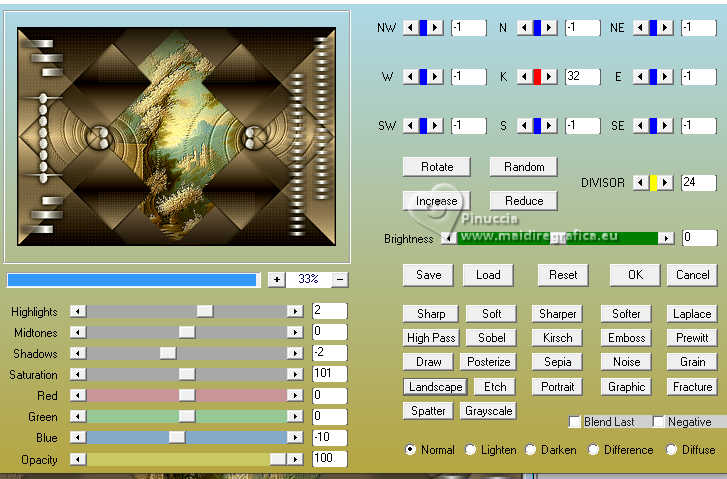The width and height of the screenshot is (727, 479).
Task: Enable the Blend Last checkbox
Action: 574,422
